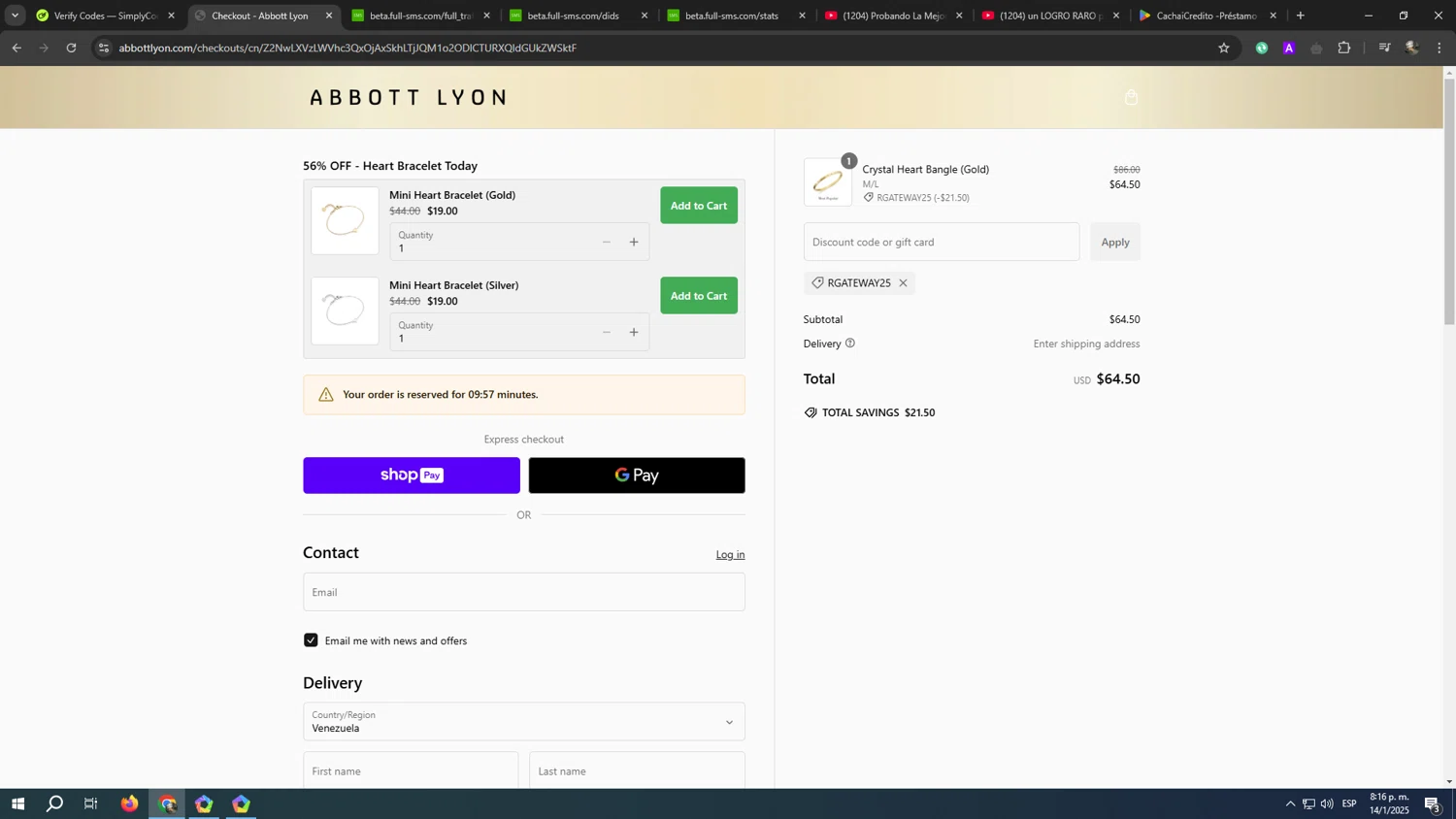Open Chrome three-dot menu
The width and height of the screenshot is (1456, 819).
[1439, 48]
